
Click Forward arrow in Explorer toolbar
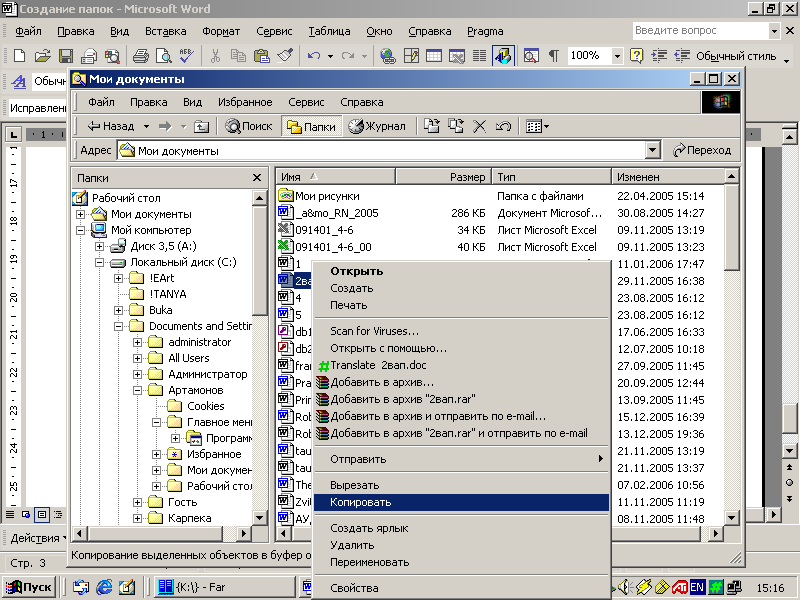165,126
